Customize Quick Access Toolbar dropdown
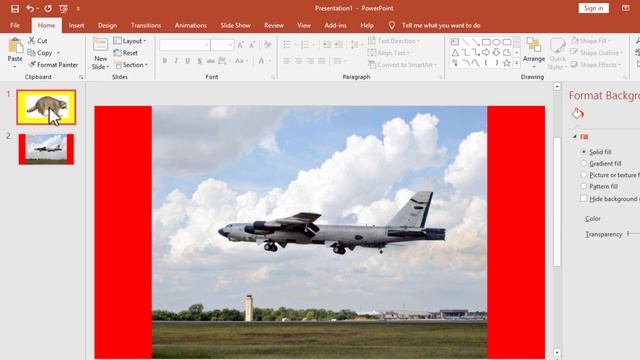640x360 pixels. click(78, 9)
